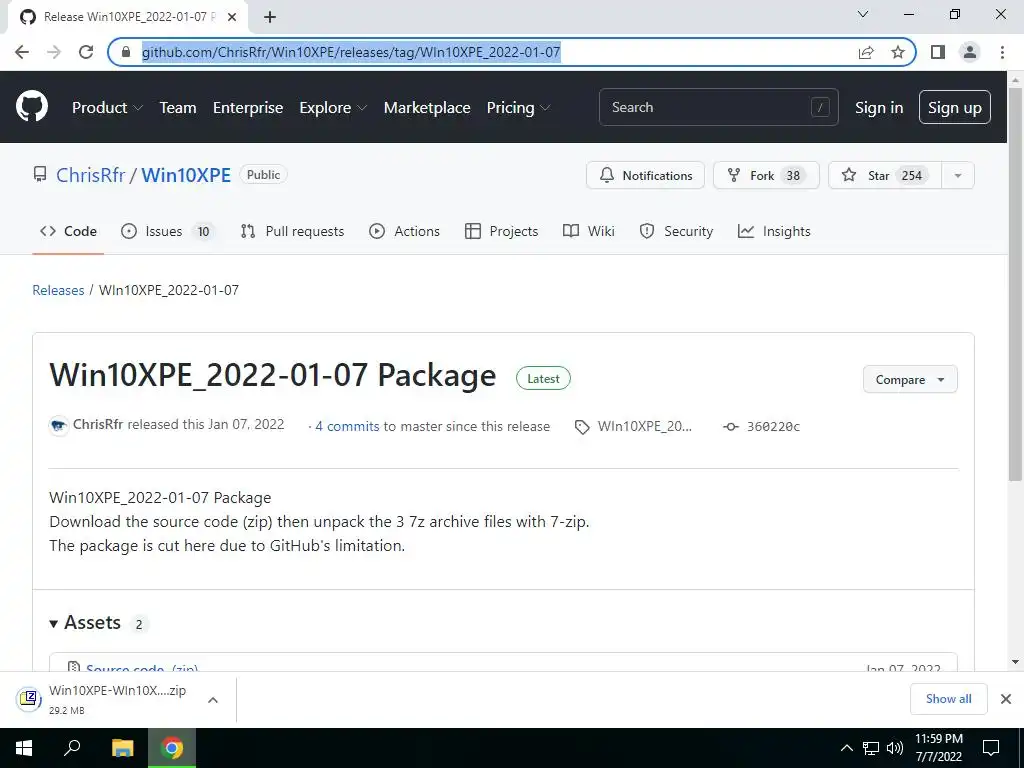This screenshot has height=768, width=1024.
Task: Switch to Pull requests tab
Action: click(293, 231)
